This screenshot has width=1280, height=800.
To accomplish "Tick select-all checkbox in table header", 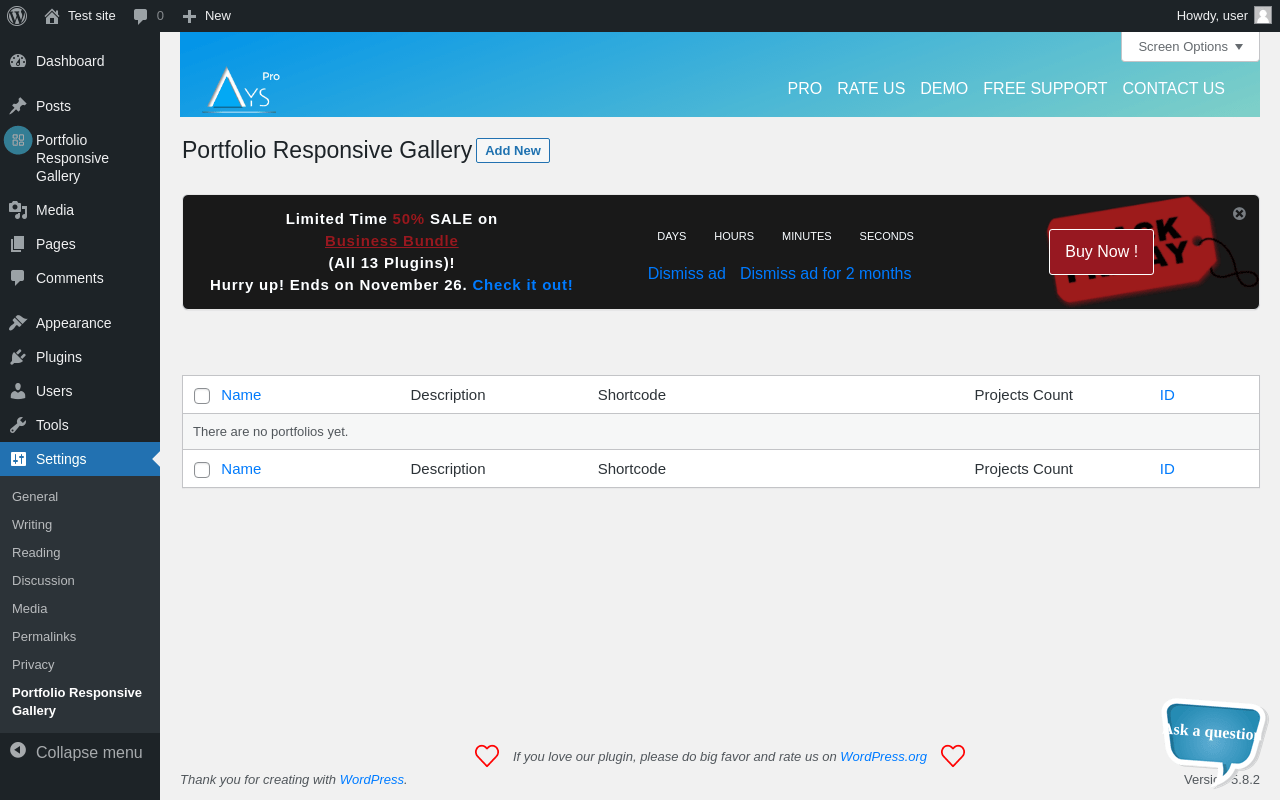I will [x=202, y=396].
